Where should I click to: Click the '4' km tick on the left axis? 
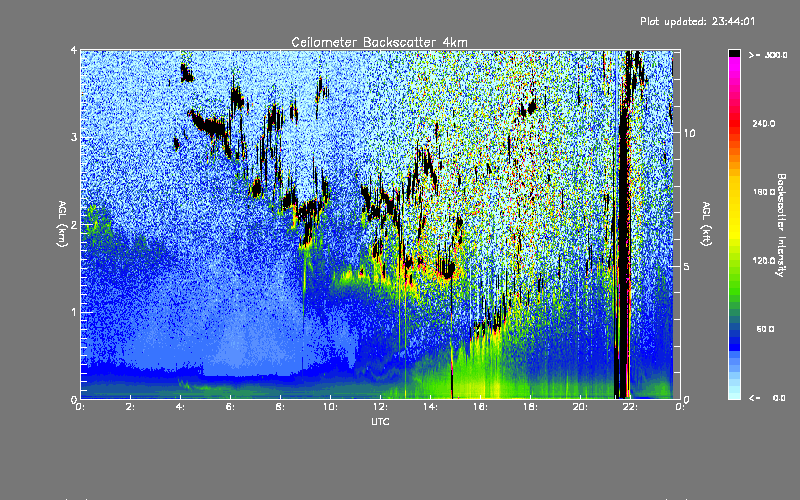click(x=74, y=50)
